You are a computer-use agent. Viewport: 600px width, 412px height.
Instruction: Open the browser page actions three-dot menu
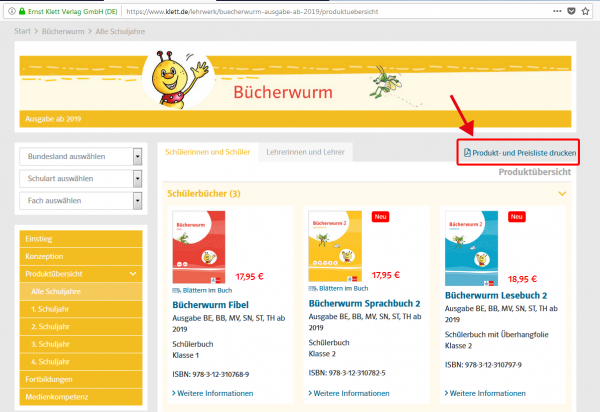click(x=557, y=11)
